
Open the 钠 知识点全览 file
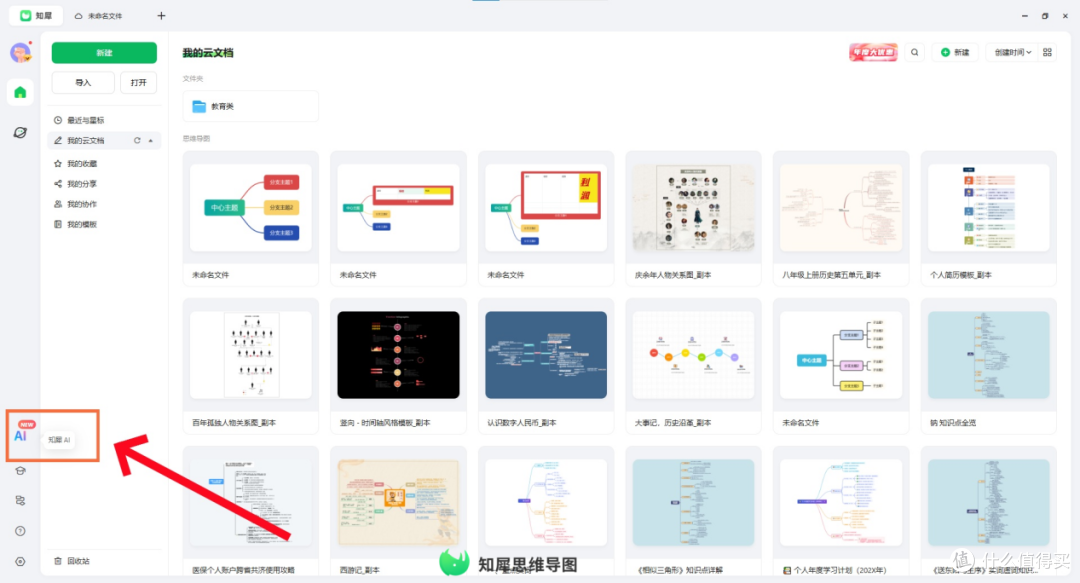[x=988, y=366]
